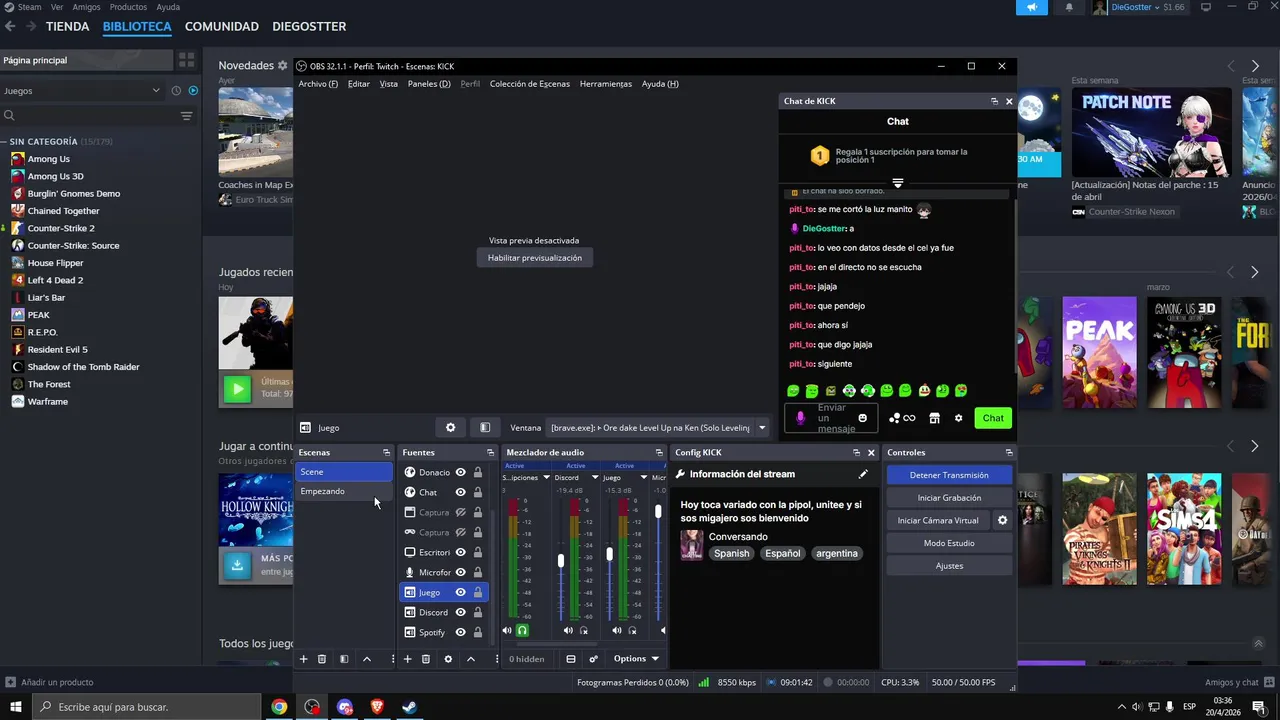
Task: Close the Config KICK dock
Action: [x=871, y=452]
